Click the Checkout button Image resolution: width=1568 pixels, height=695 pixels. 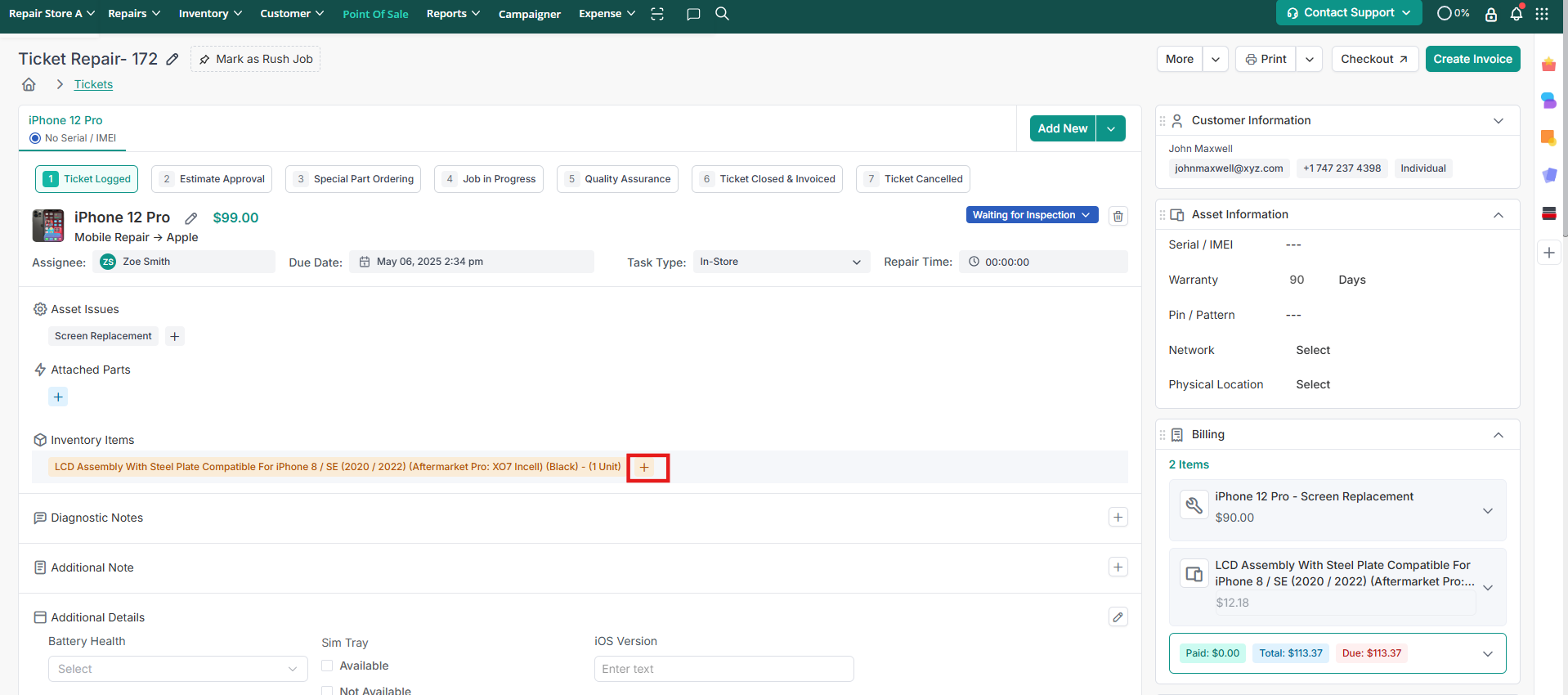1375,59
